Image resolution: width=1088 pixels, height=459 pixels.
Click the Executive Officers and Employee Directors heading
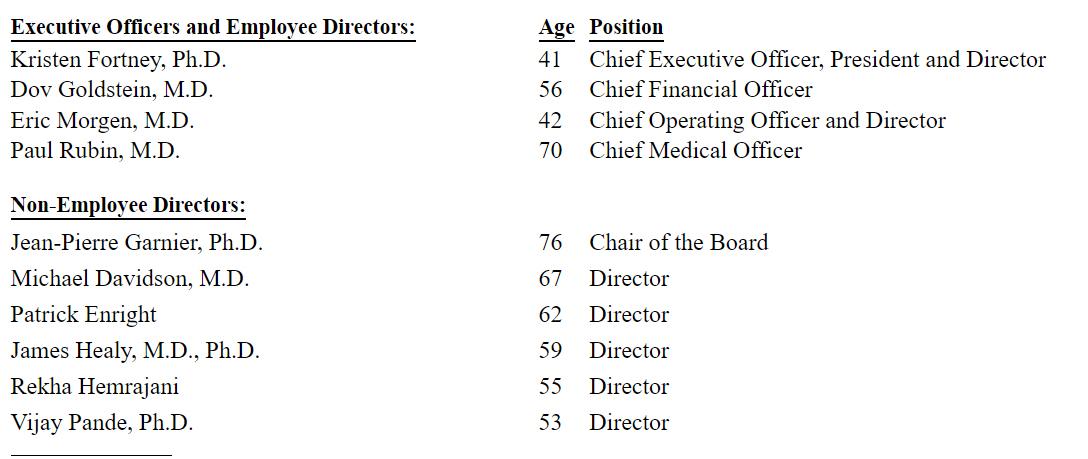click(212, 28)
